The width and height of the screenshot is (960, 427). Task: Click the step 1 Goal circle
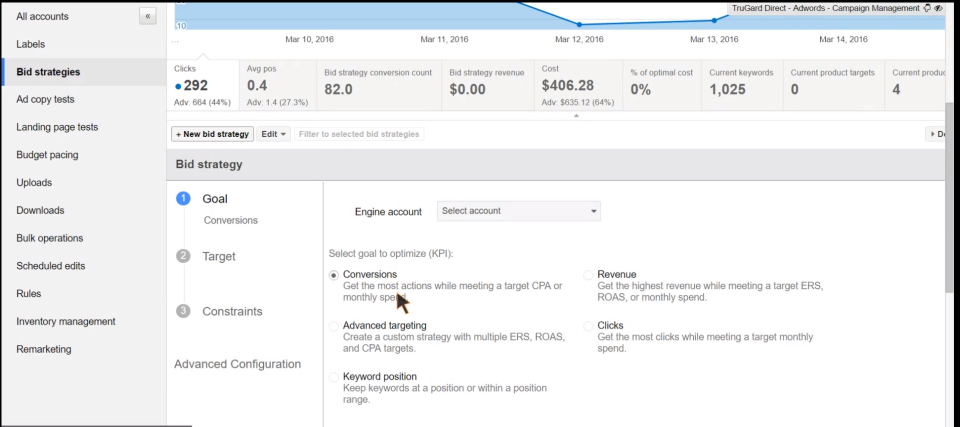pyautogui.click(x=183, y=198)
